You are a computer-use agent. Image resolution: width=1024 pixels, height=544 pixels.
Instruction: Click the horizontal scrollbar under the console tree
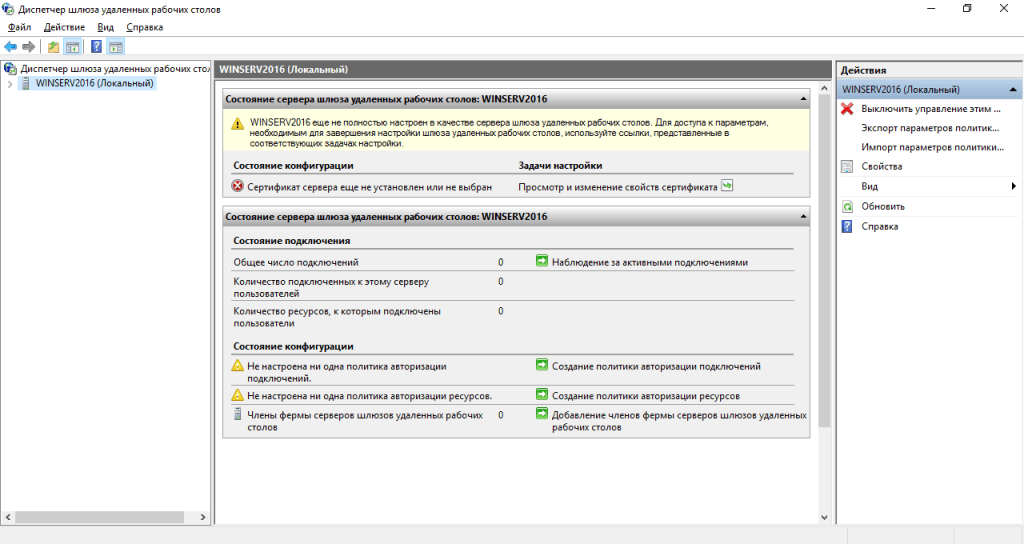point(100,517)
